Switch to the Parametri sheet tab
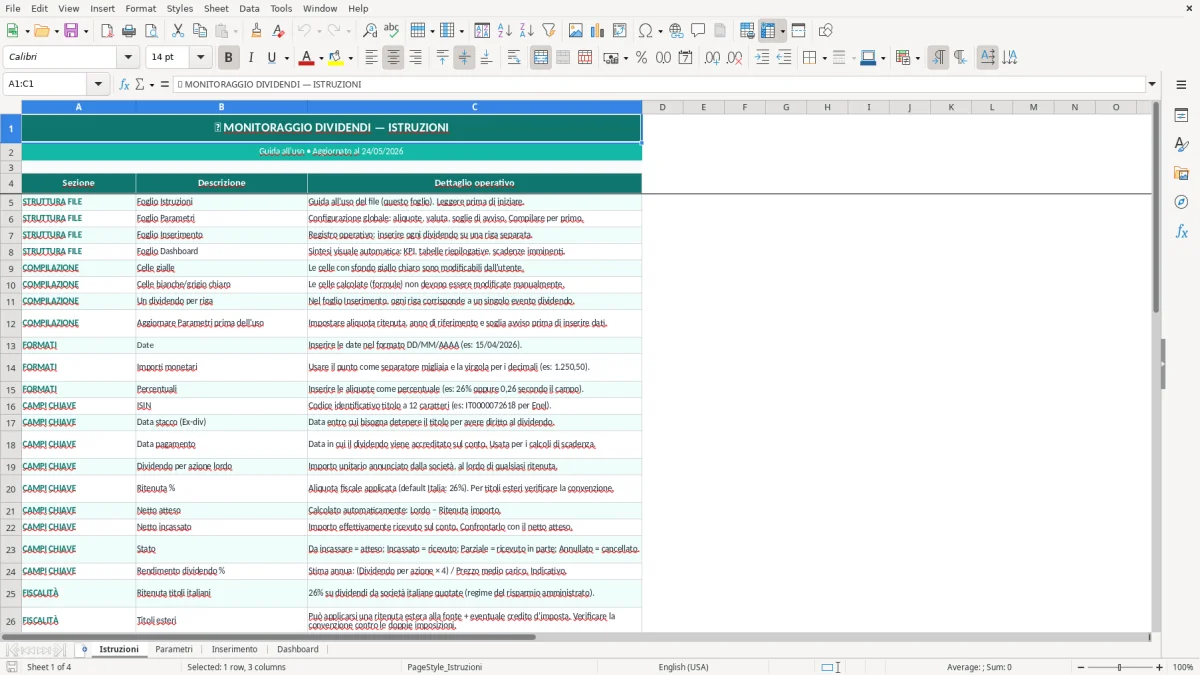 tap(174, 649)
